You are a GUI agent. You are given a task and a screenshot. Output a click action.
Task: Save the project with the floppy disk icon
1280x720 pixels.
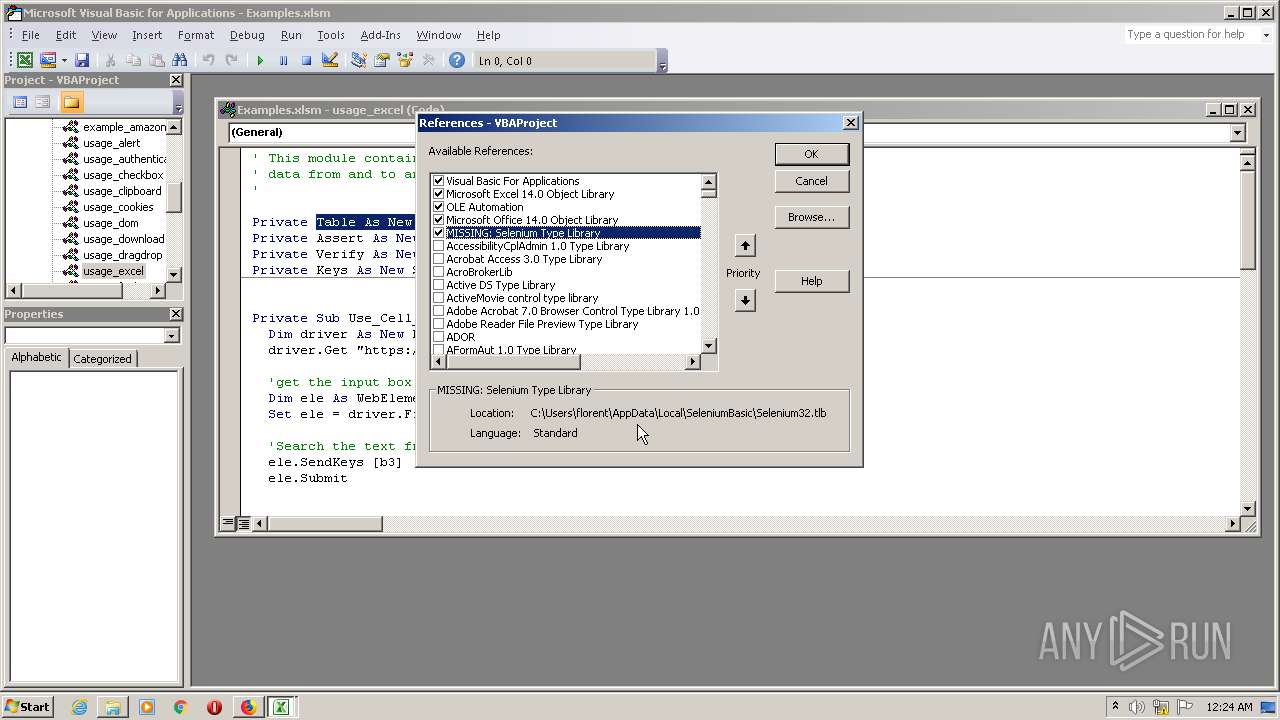[x=82, y=61]
